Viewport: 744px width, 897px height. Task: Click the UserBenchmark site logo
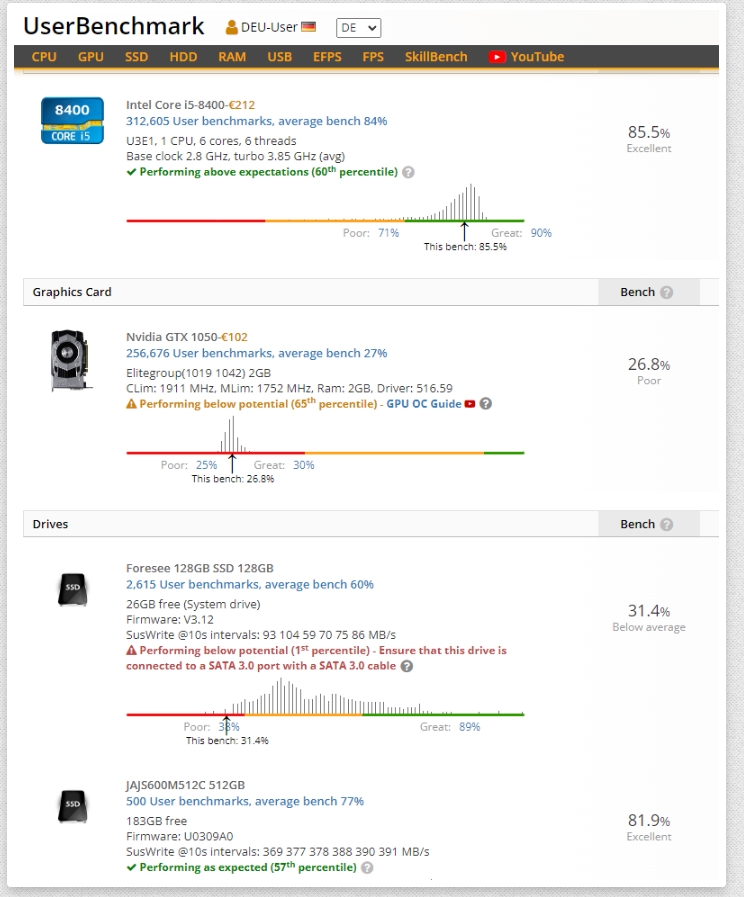114,27
